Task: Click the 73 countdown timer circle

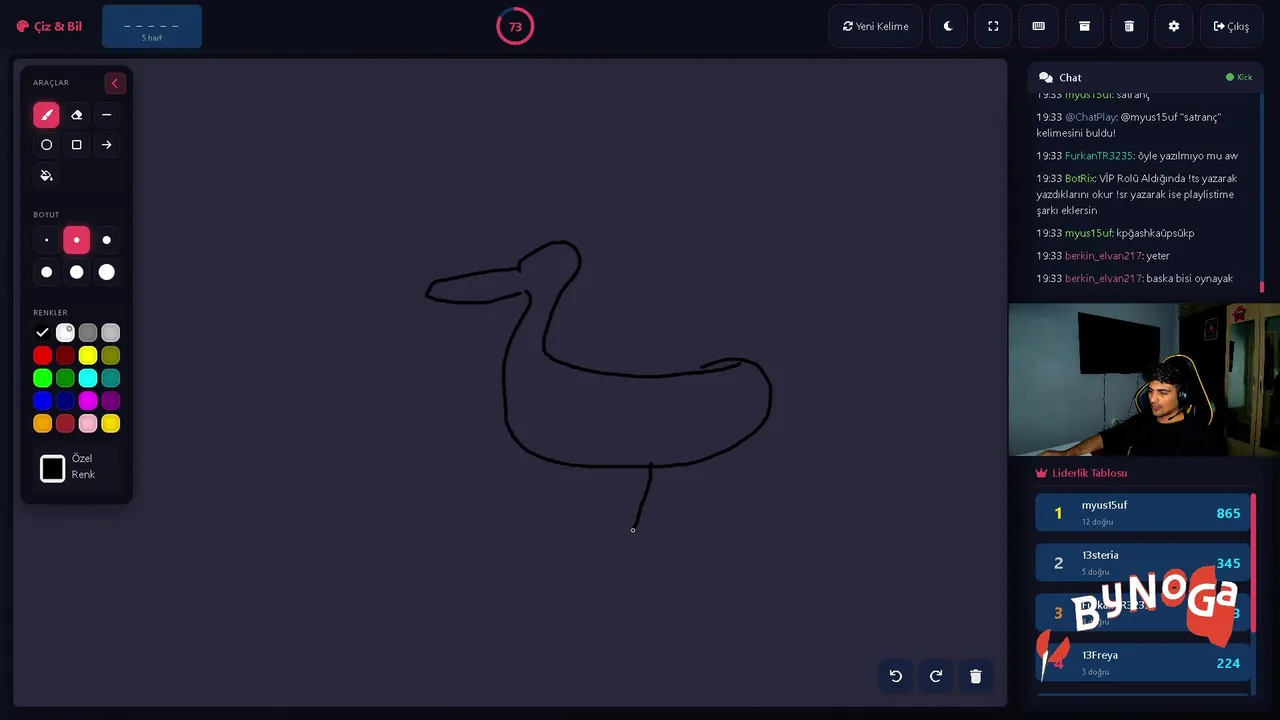Action: point(515,26)
